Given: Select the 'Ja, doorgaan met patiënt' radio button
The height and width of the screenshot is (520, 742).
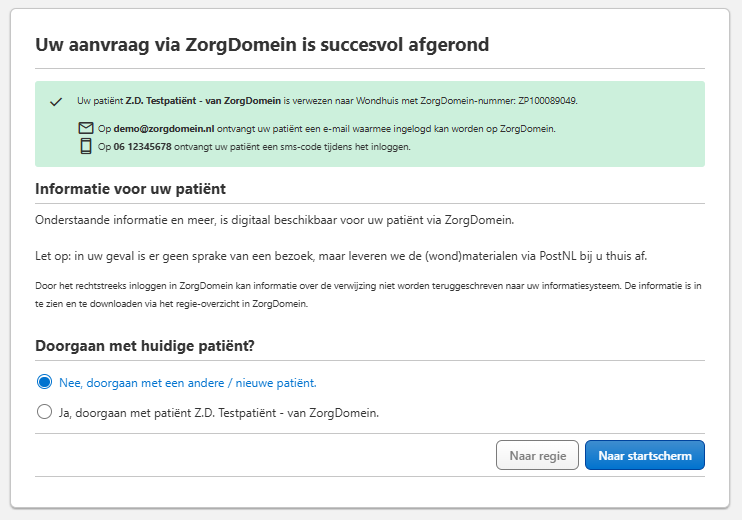Looking at the screenshot, I should (x=44, y=411).
